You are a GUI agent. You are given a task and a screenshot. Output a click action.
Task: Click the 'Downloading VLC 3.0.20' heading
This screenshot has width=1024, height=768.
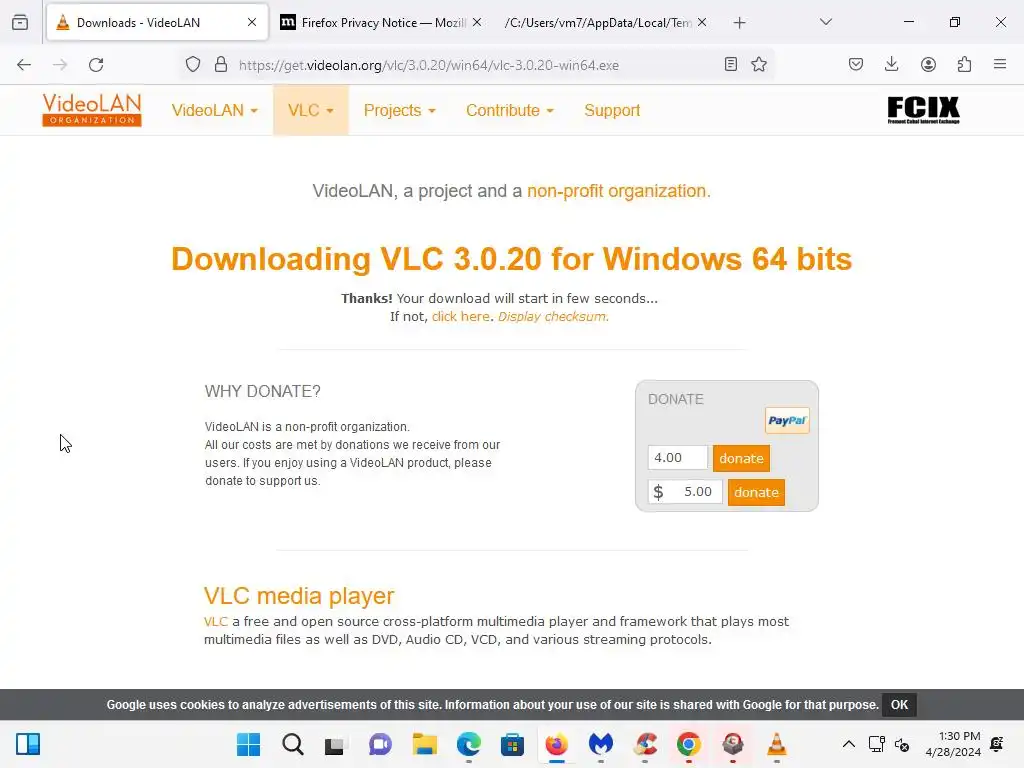tap(511, 259)
